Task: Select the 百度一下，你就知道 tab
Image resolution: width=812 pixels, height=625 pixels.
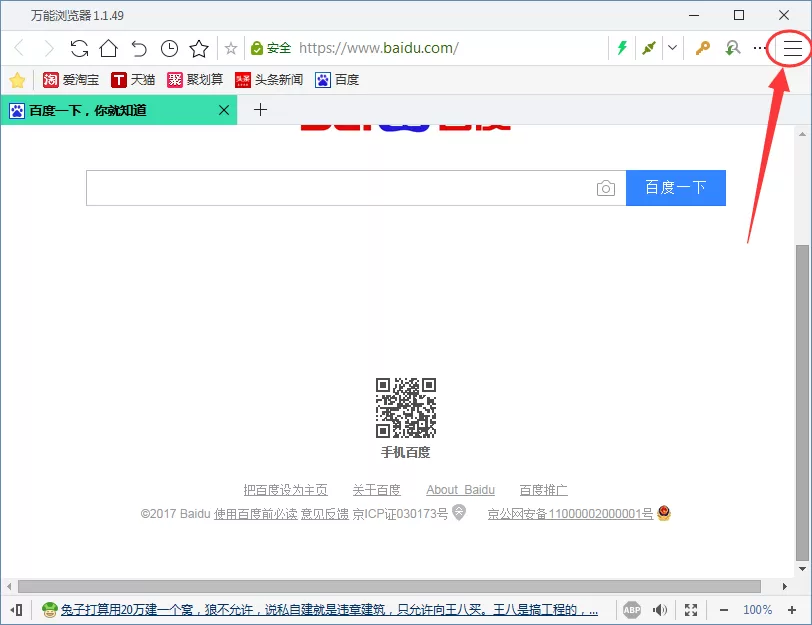Action: coord(119,110)
